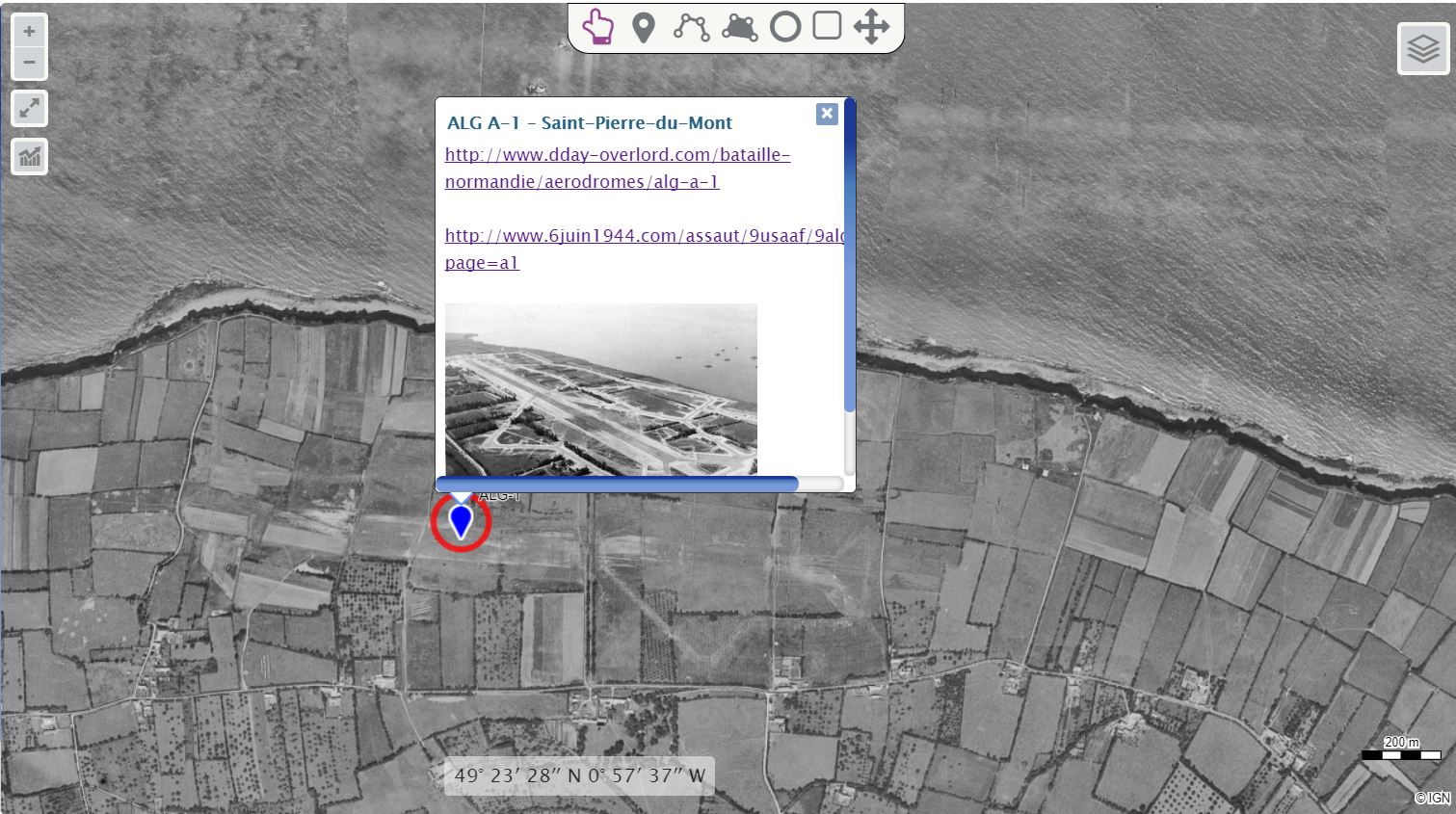Zoom in with the plus button

[x=29, y=32]
